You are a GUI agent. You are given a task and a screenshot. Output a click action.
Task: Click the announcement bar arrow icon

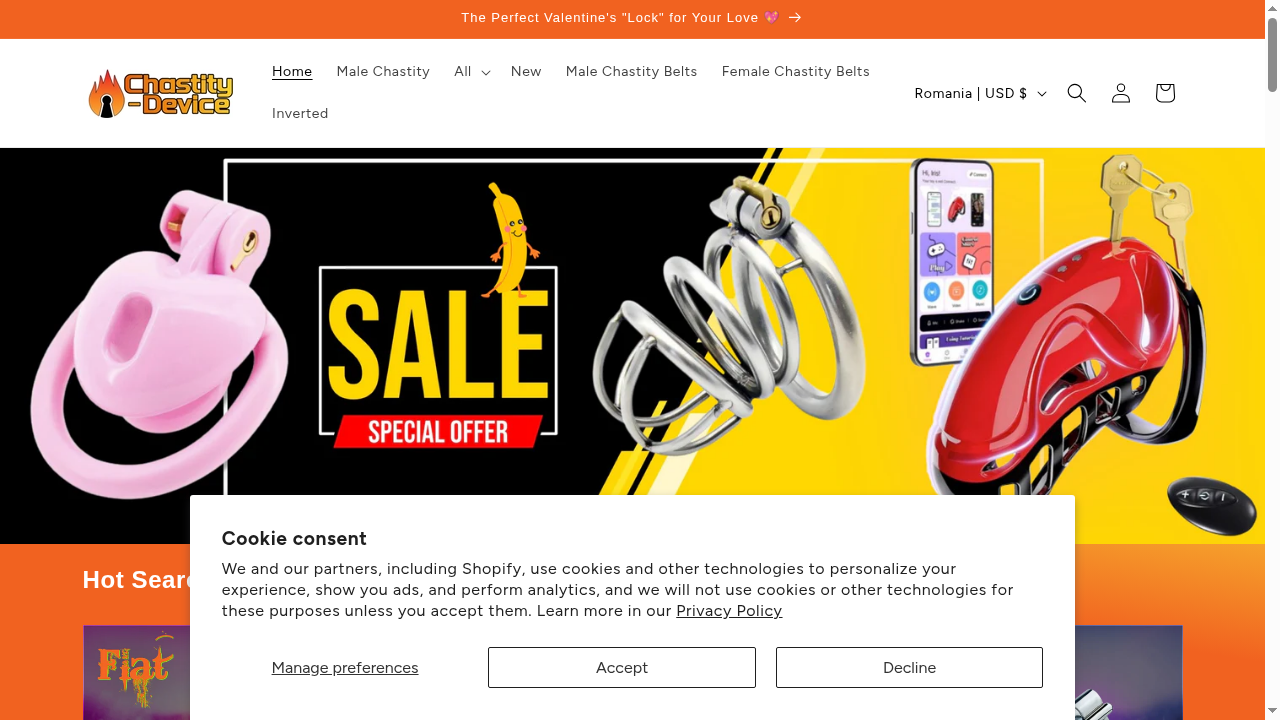[795, 18]
